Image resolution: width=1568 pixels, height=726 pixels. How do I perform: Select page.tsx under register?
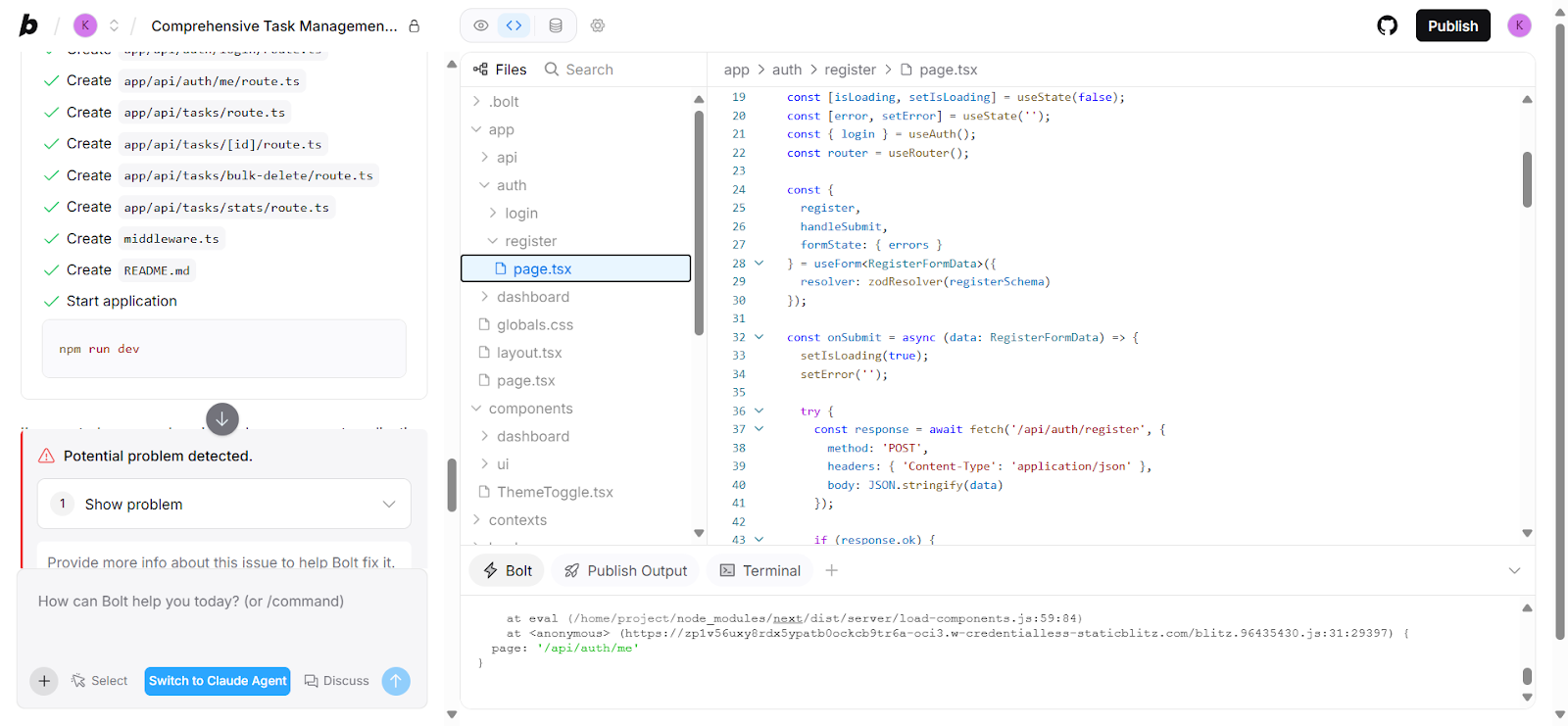pyautogui.click(x=575, y=268)
